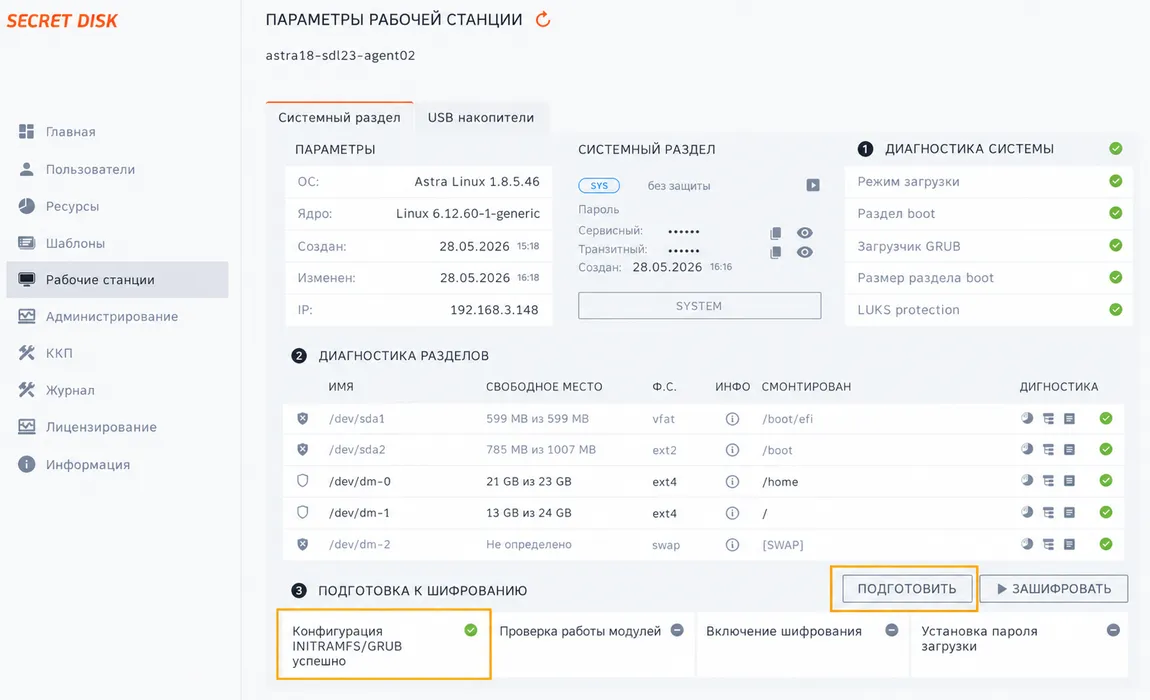The image size is (1150, 700).
Task: Open the Пользователи section
Action: pos(117,169)
